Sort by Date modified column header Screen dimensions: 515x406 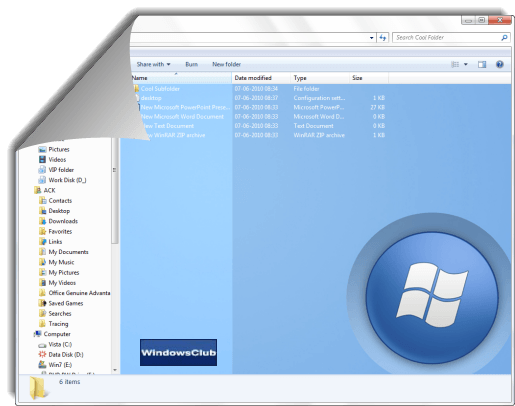261,78
